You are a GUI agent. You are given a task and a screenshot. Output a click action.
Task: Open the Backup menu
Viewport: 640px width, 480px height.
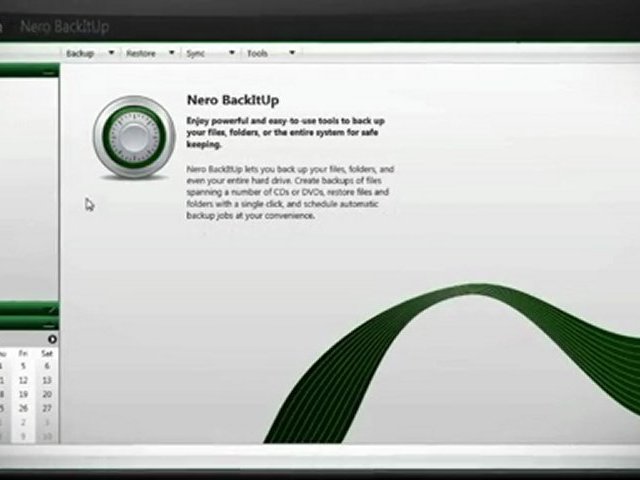(80, 53)
